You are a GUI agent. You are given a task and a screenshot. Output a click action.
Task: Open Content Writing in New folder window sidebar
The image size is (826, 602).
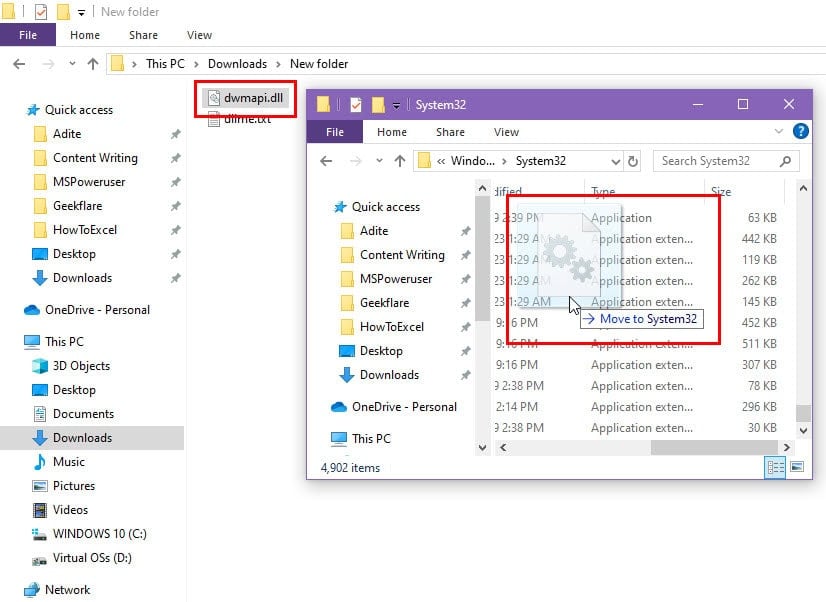(x=95, y=158)
